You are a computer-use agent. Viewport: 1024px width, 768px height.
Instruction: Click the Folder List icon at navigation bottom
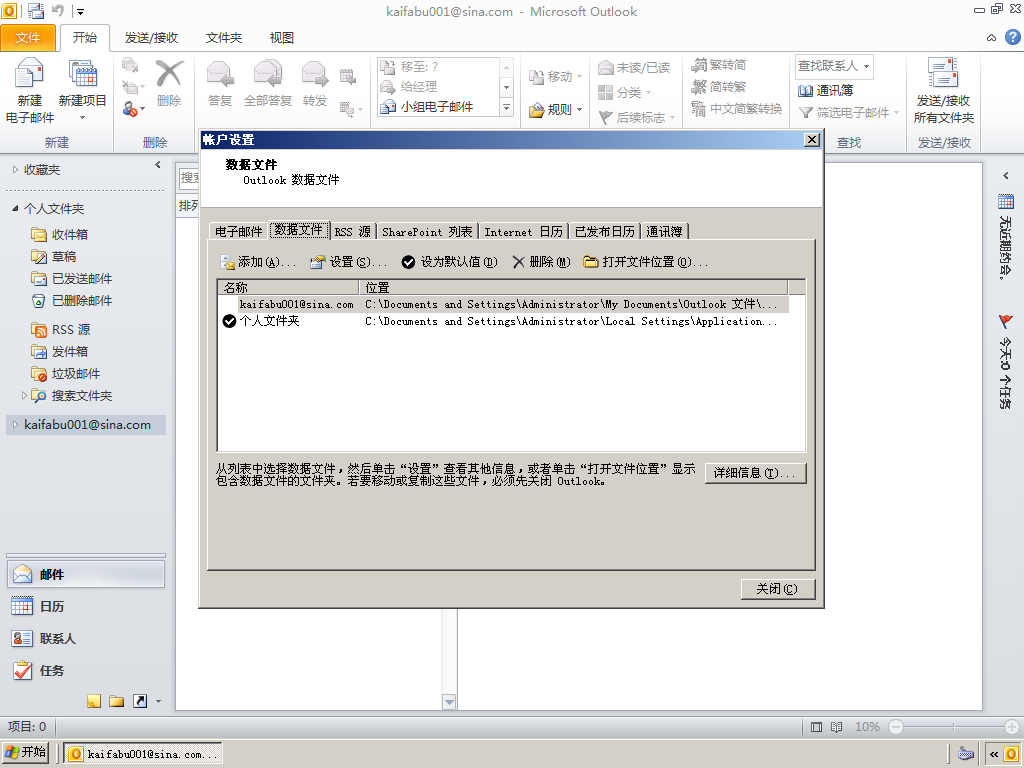[117, 701]
